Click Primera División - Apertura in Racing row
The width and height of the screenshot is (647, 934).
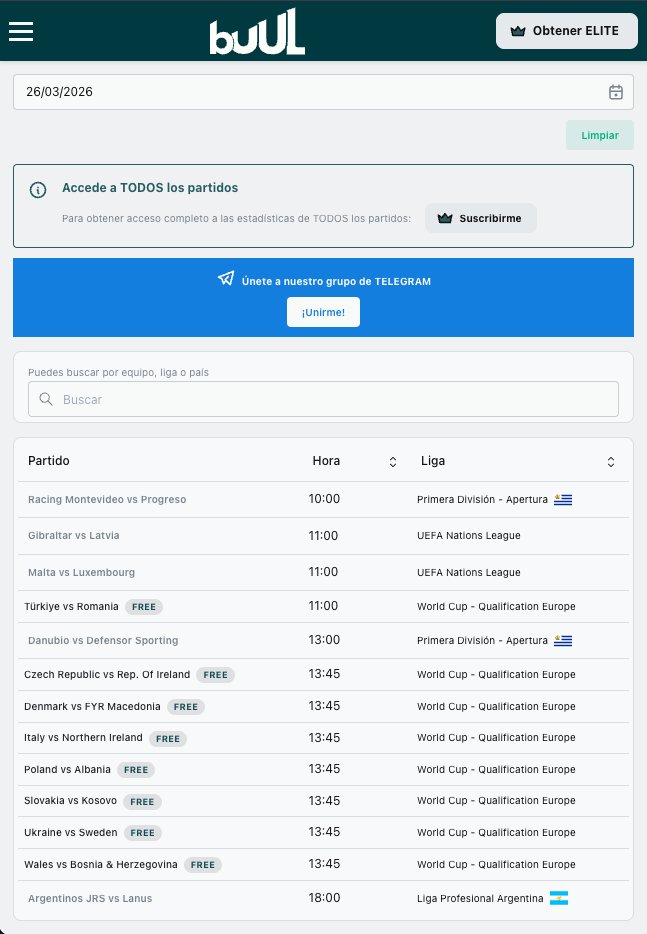(482, 499)
